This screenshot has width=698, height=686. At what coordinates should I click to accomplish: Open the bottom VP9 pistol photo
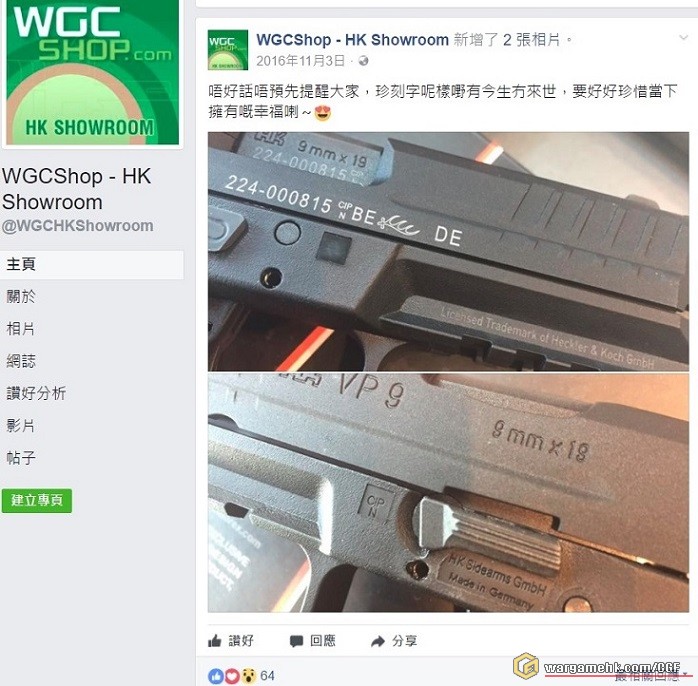(x=448, y=493)
